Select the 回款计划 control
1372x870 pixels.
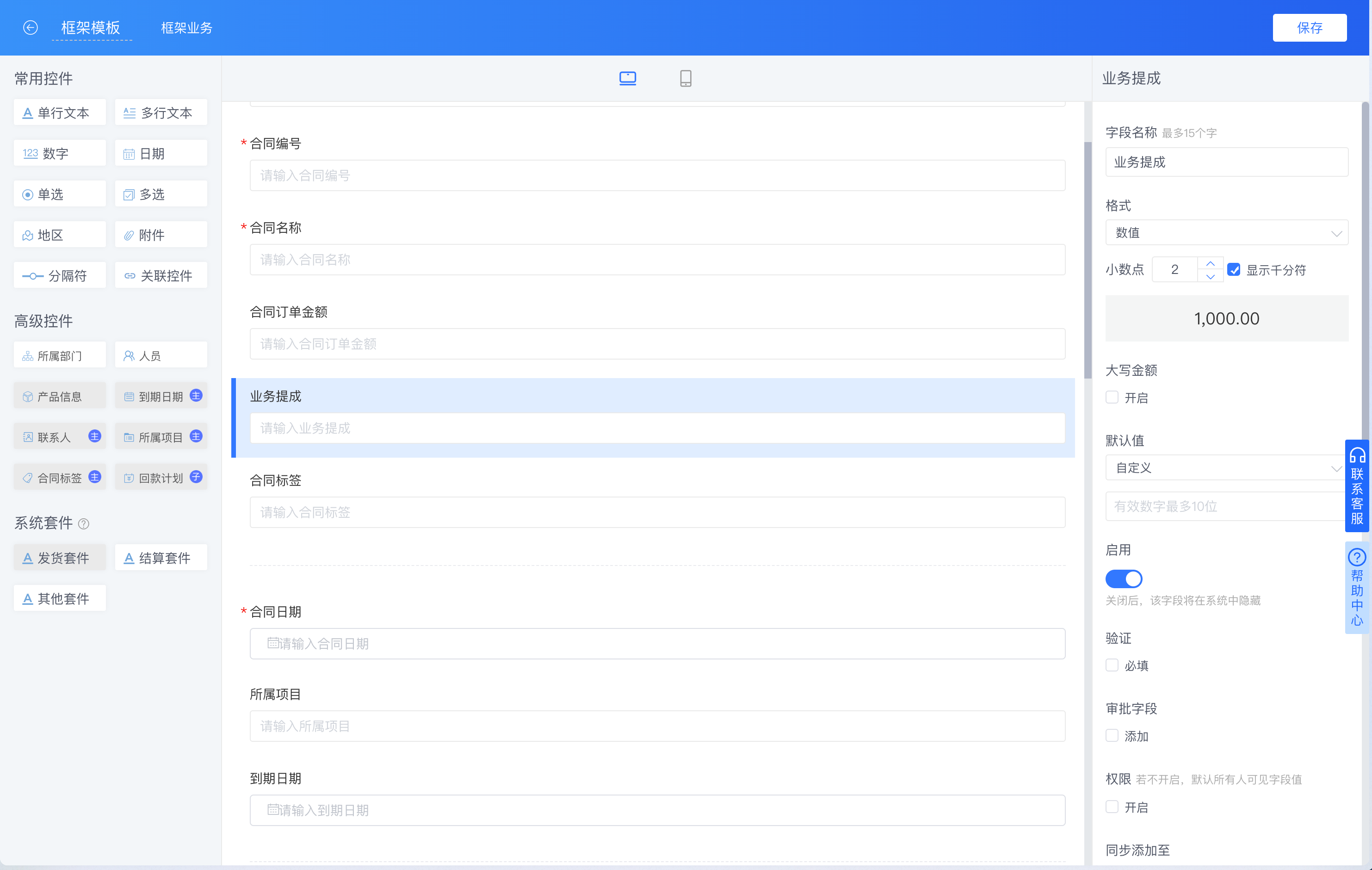click(x=161, y=477)
